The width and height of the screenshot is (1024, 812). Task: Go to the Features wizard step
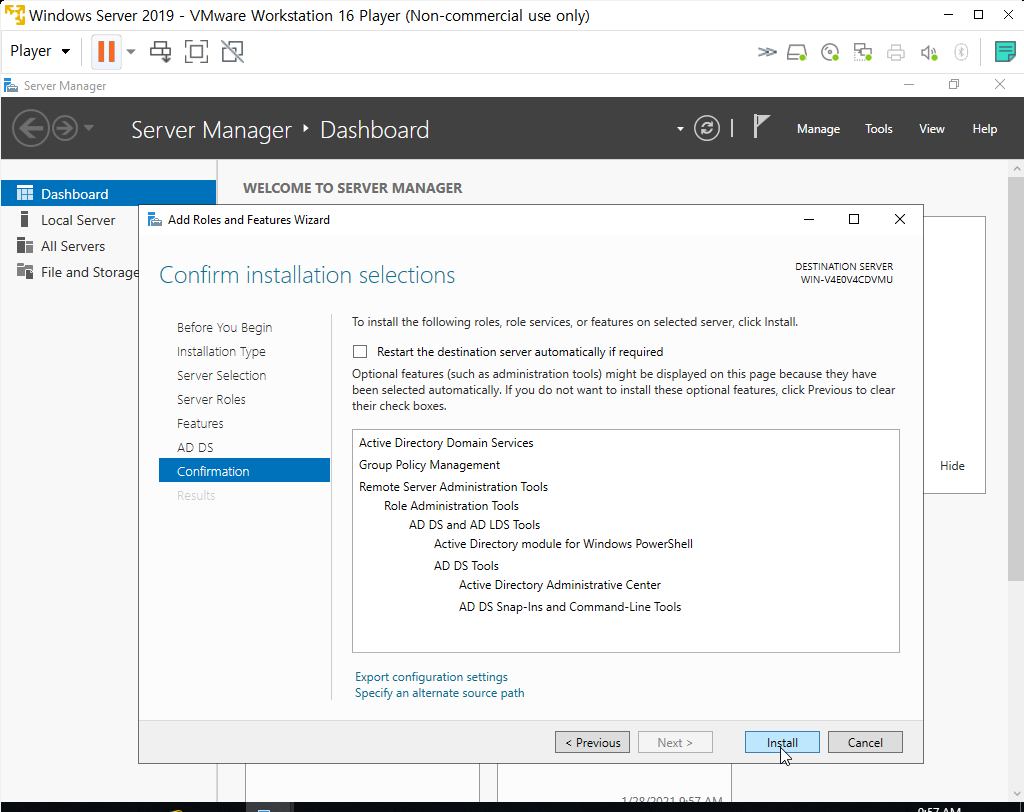pyautogui.click(x=200, y=423)
